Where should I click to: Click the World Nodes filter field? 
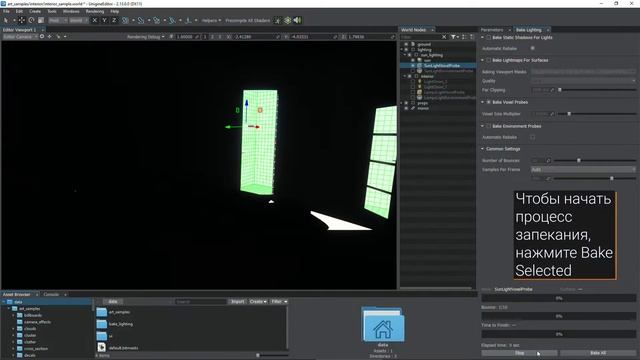(420, 37)
